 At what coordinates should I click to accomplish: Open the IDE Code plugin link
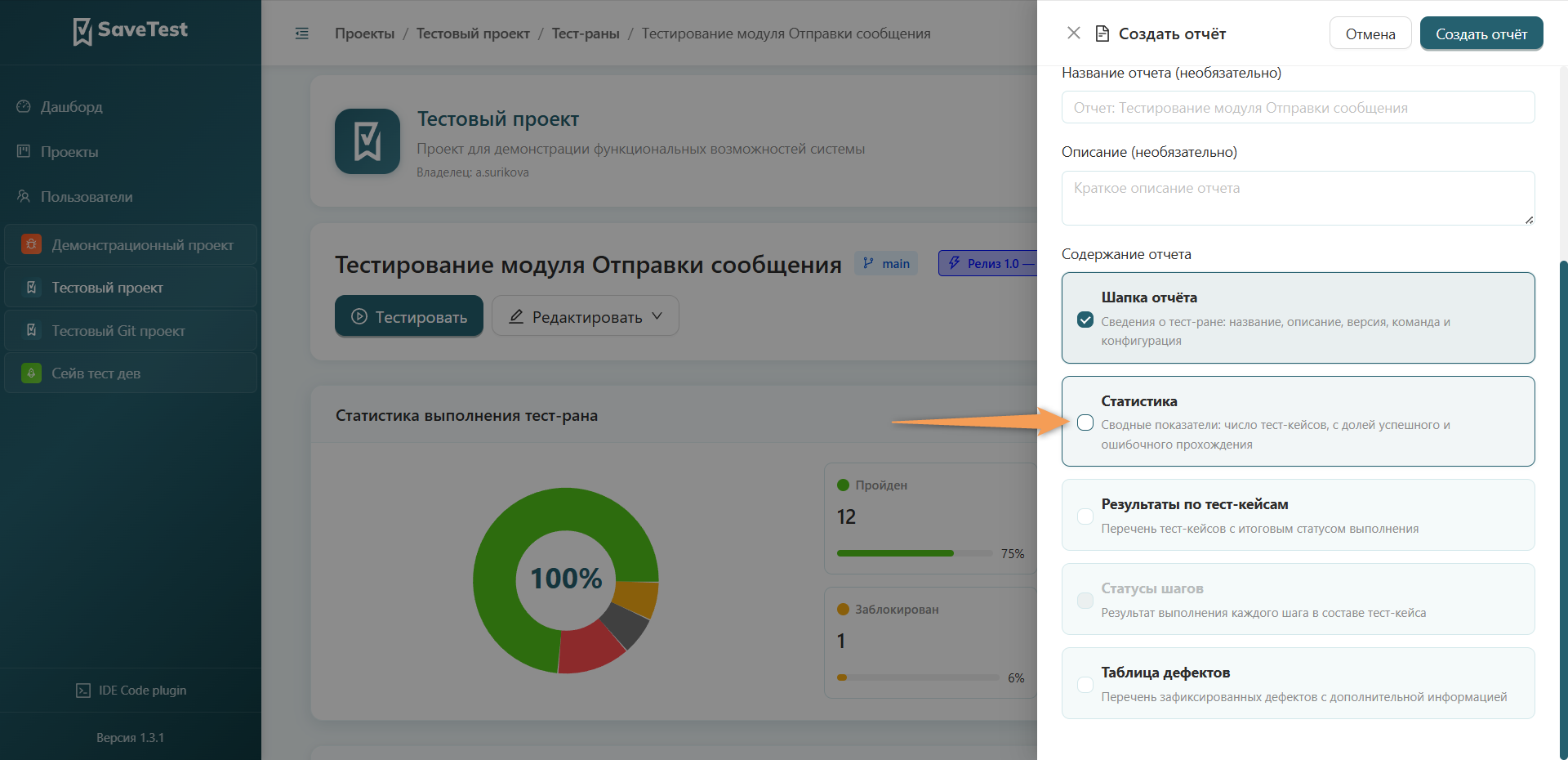[x=131, y=691]
